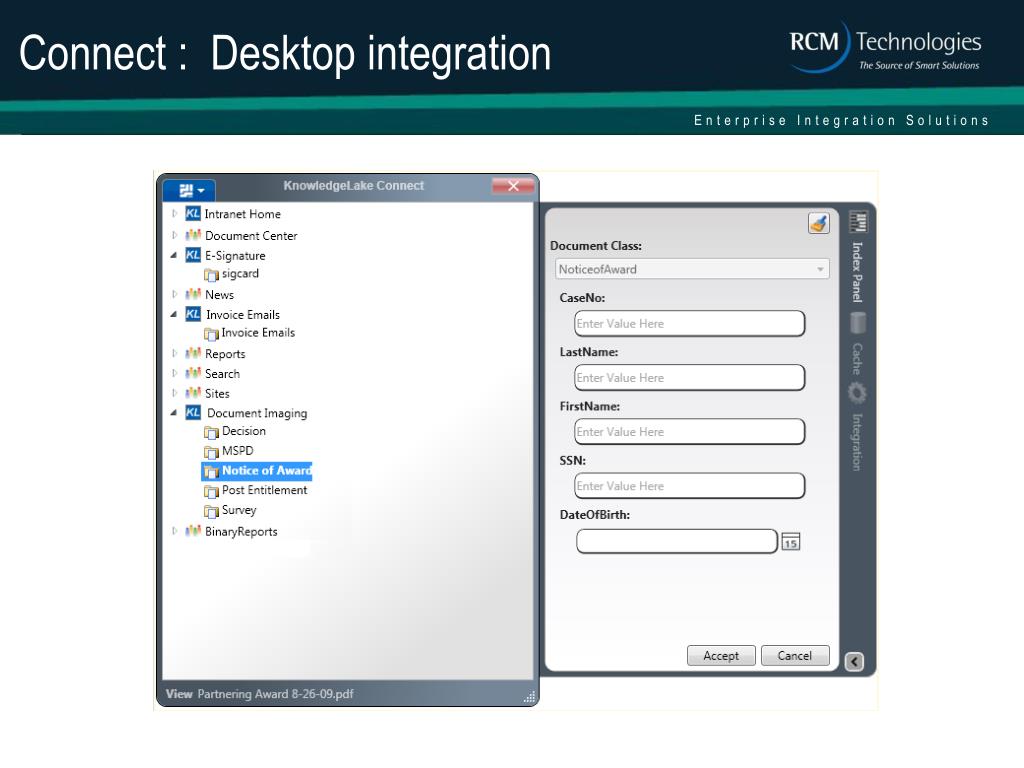Expand the Intranet Home node
The height and width of the screenshot is (768, 1024).
(174, 214)
